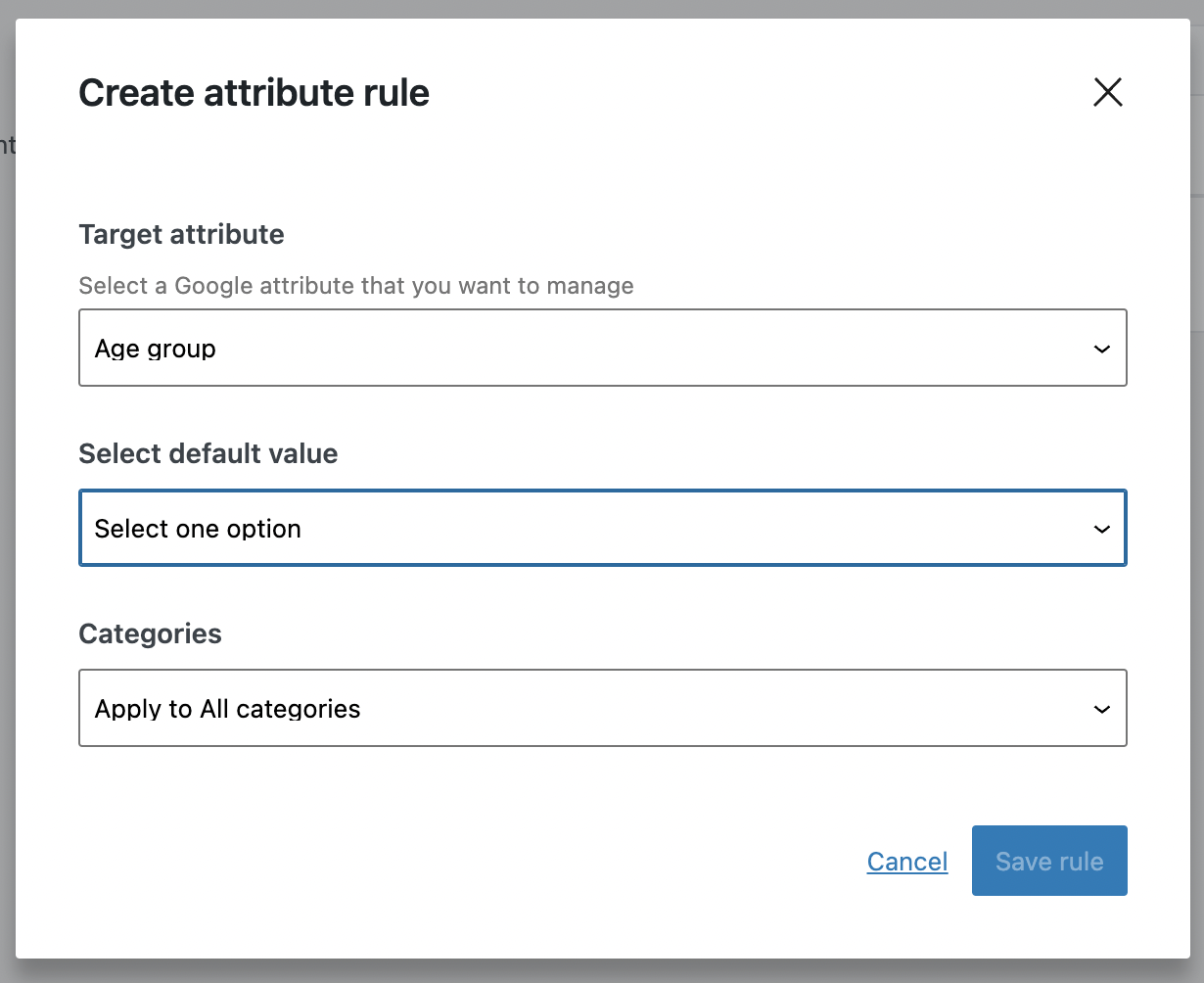Click the Cancel link
The image size is (1204, 983).
click(906, 861)
